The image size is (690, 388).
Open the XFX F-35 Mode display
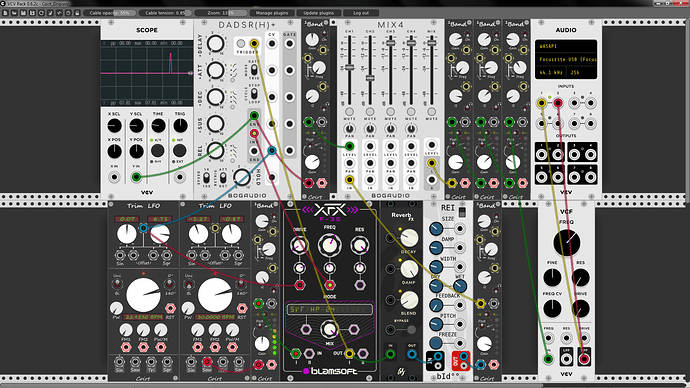(x=329, y=309)
